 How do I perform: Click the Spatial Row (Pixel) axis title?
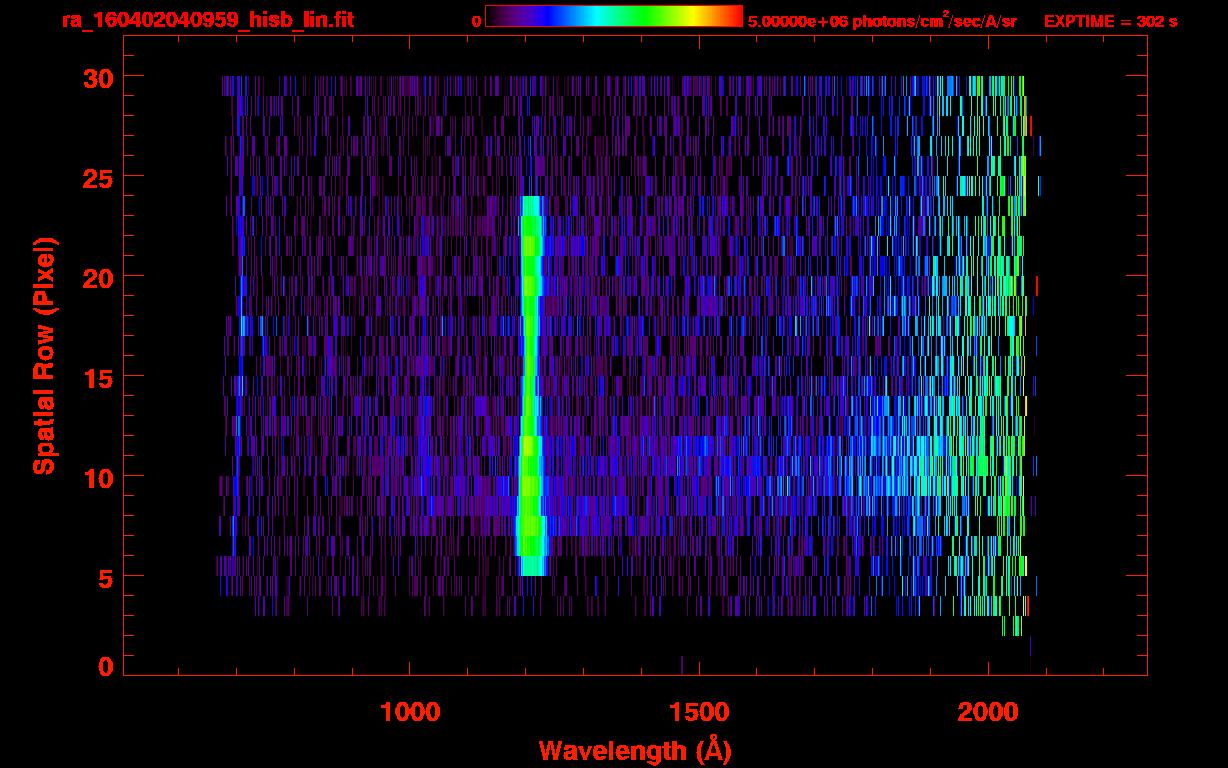pyautogui.click(x=44, y=356)
